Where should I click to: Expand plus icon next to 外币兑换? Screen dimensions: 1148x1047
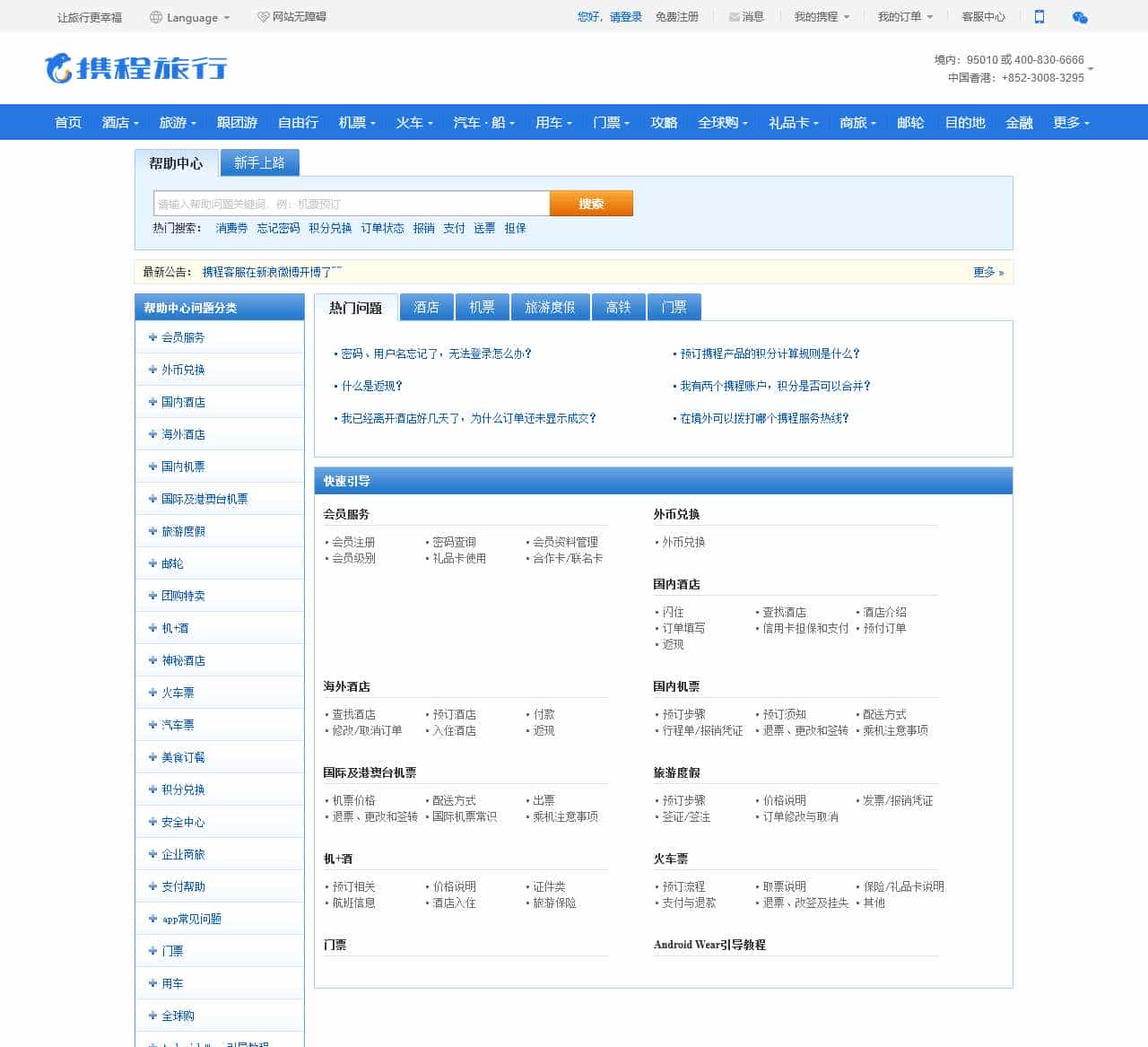pos(152,370)
